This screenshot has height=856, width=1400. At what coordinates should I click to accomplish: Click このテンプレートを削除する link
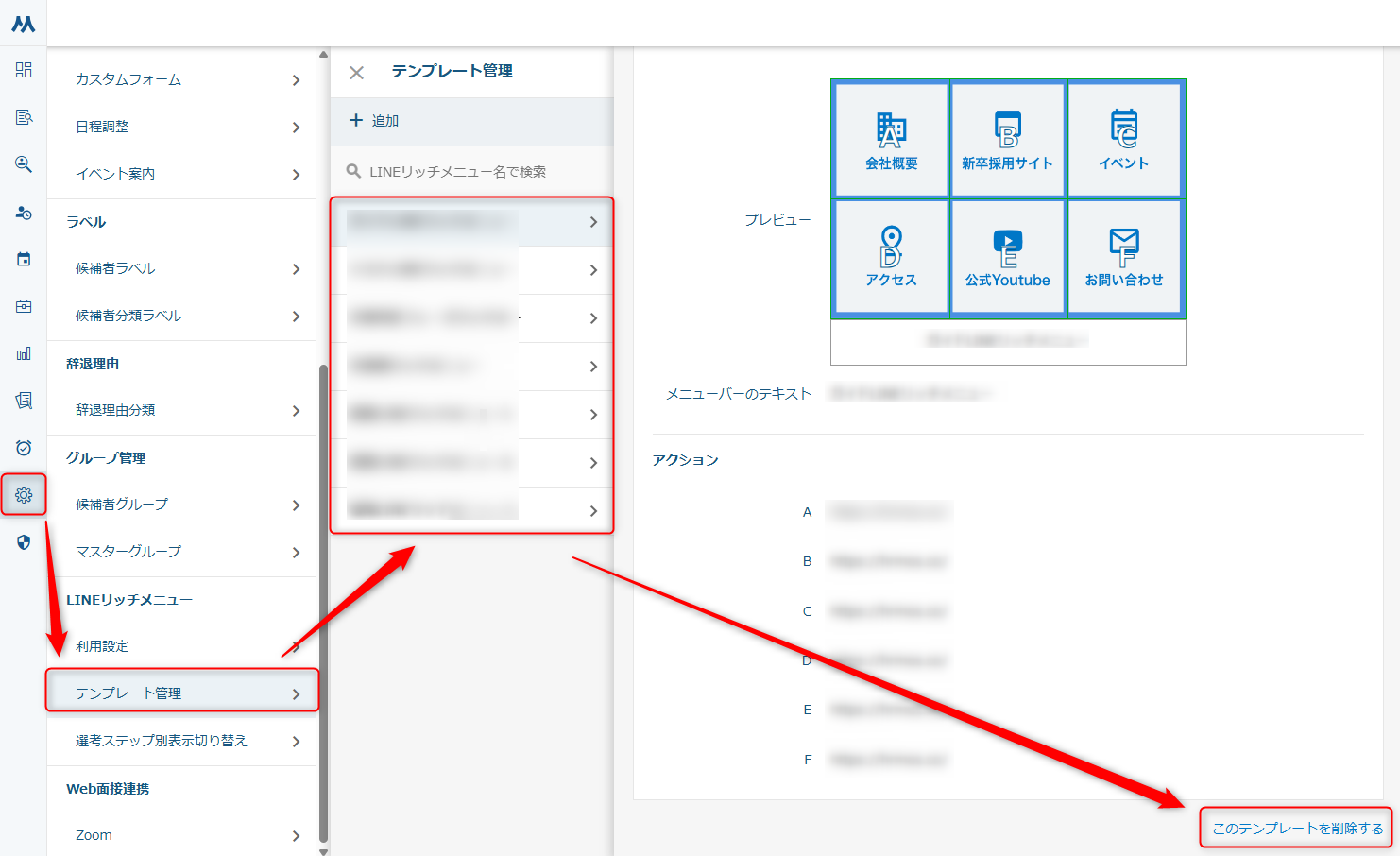pyautogui.click(x=1297, y=829)
